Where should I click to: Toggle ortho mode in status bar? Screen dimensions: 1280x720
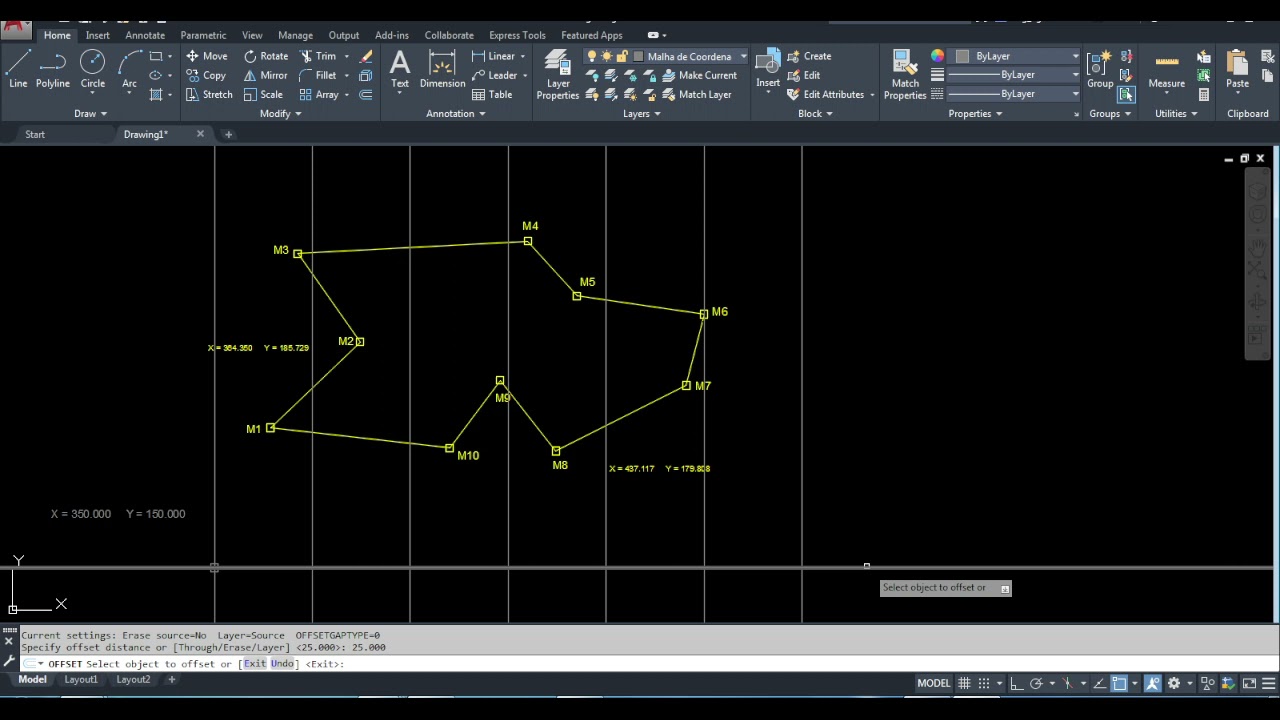pyautogui.click(x=1016, y=683)
